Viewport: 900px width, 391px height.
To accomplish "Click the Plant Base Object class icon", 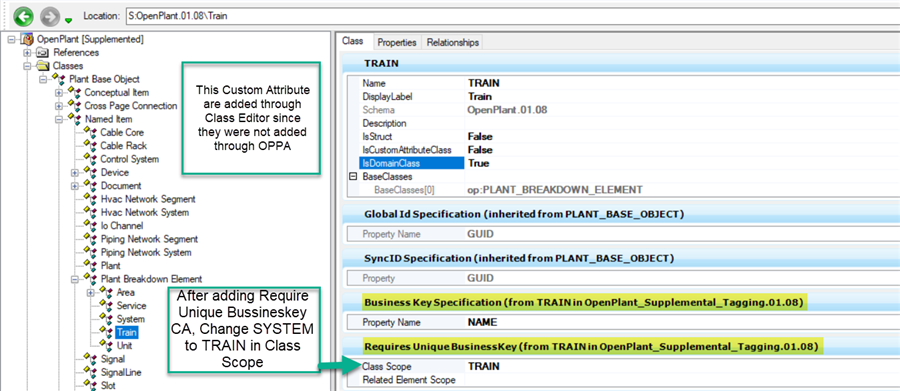I will click(59, 79).
